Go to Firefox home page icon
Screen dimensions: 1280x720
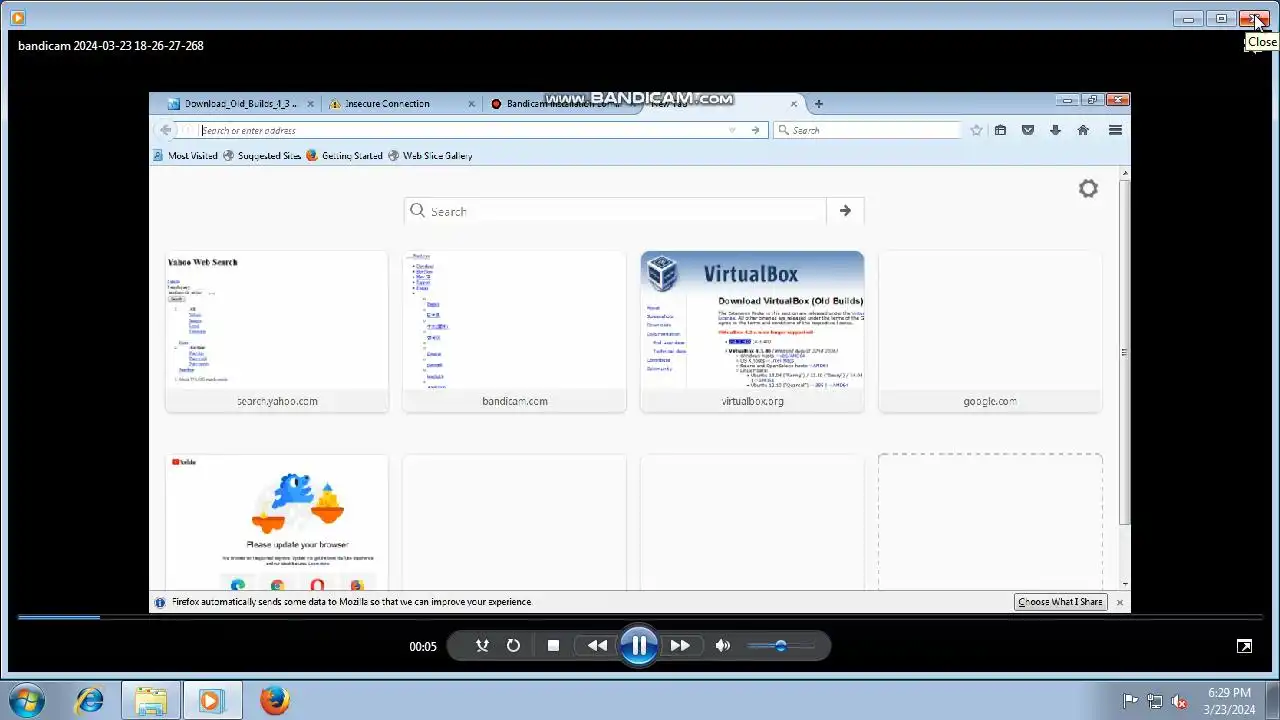[1082, 130]
